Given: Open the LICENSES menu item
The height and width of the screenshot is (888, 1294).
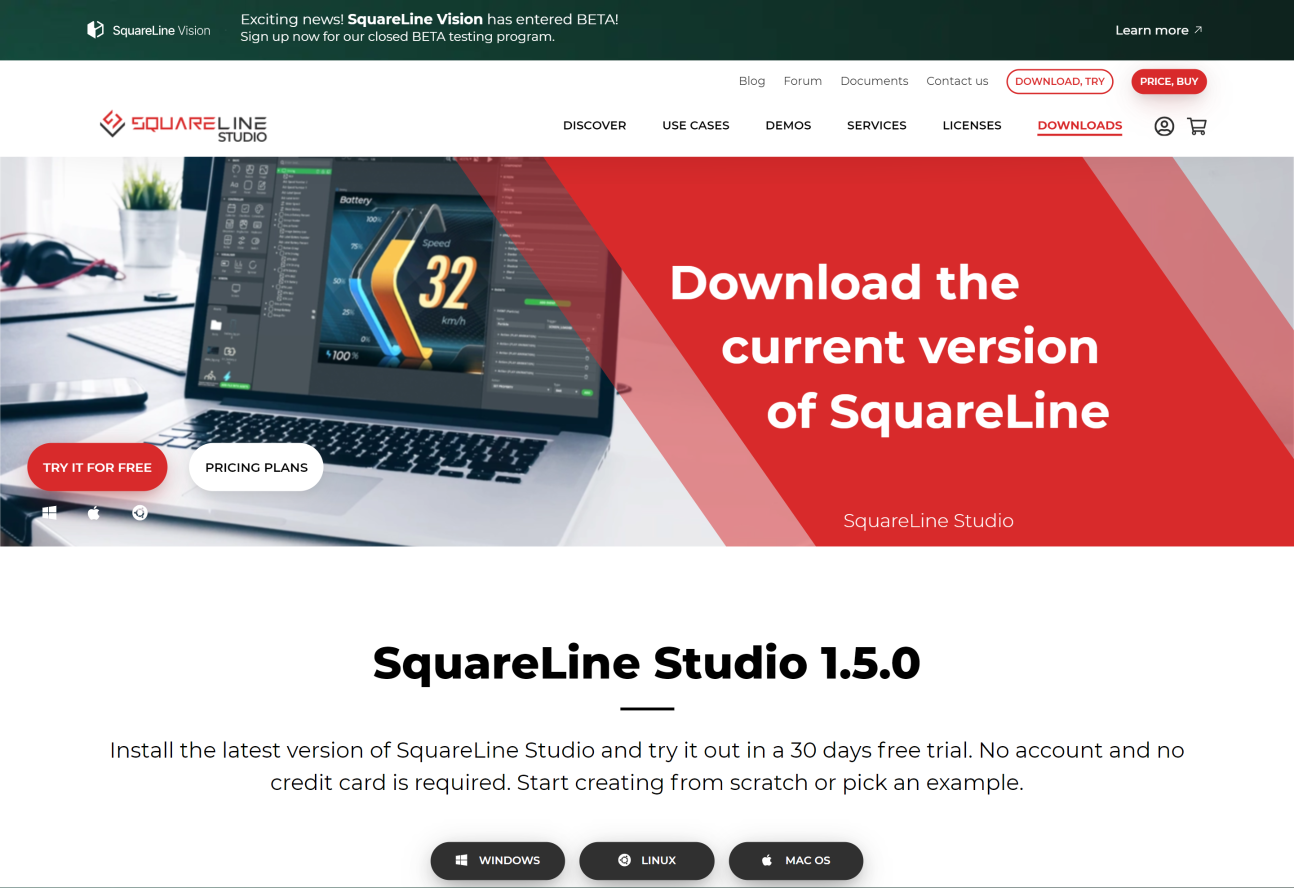Looking at the screenshot, I should point(972,125).
